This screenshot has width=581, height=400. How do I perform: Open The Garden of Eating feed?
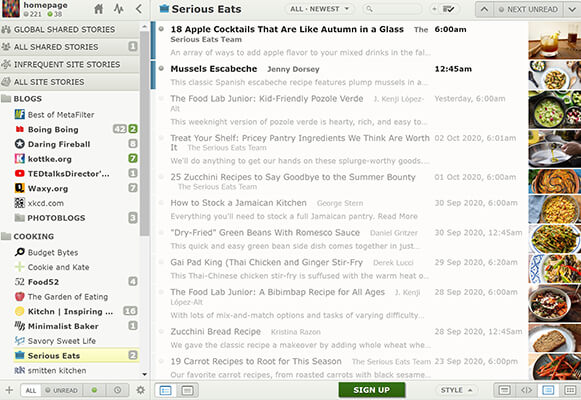(x=76, y=297)
